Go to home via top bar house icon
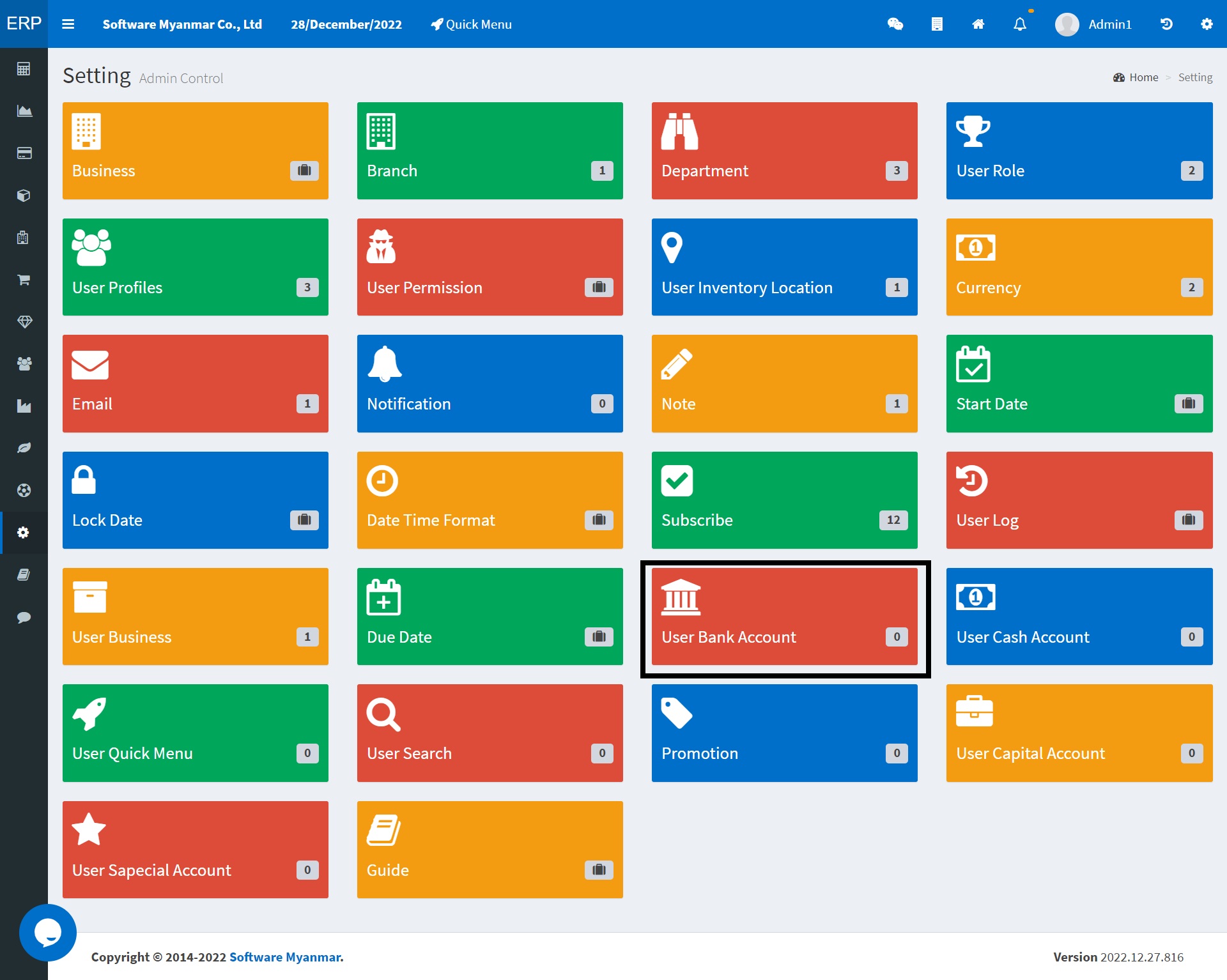1227x980 pixels. click(x=978, y=24)
